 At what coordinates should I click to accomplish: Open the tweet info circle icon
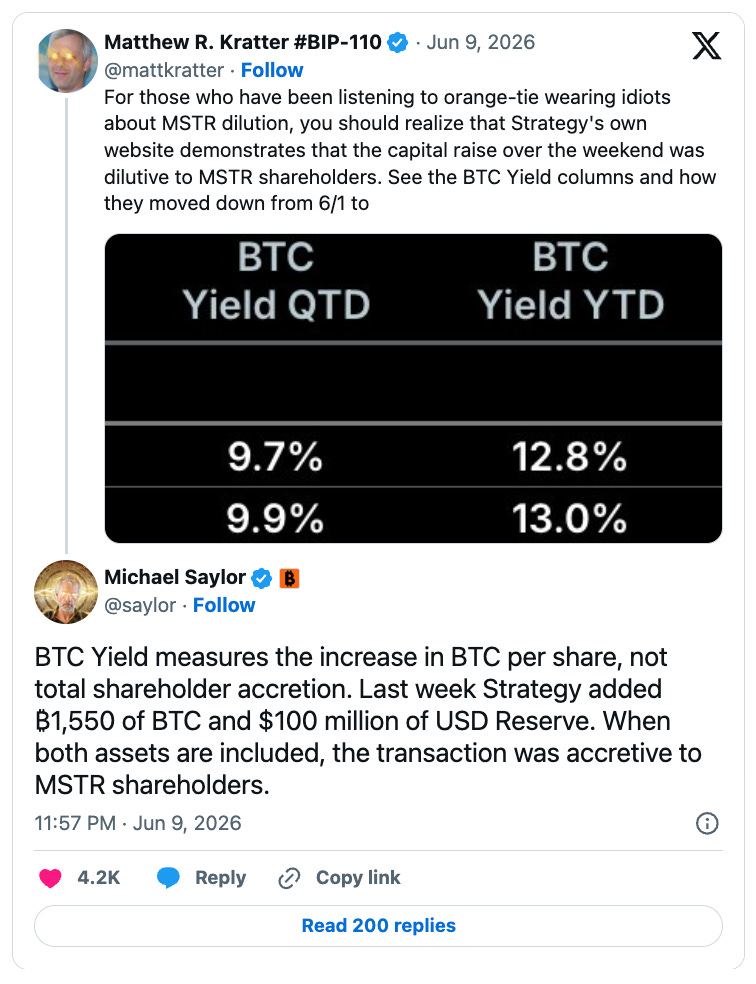707,823
